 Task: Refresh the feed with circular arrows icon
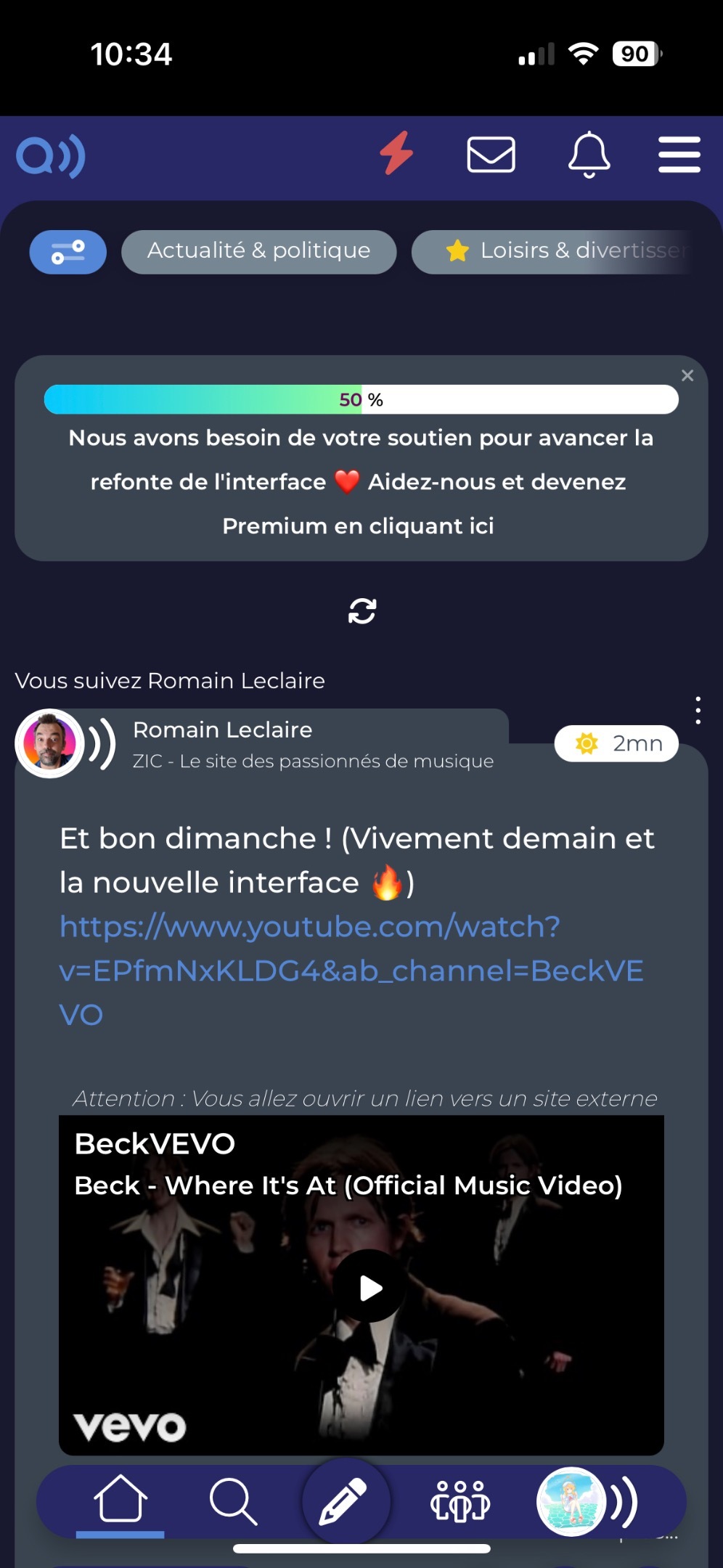pyautogui.click(x=361, y=611)
